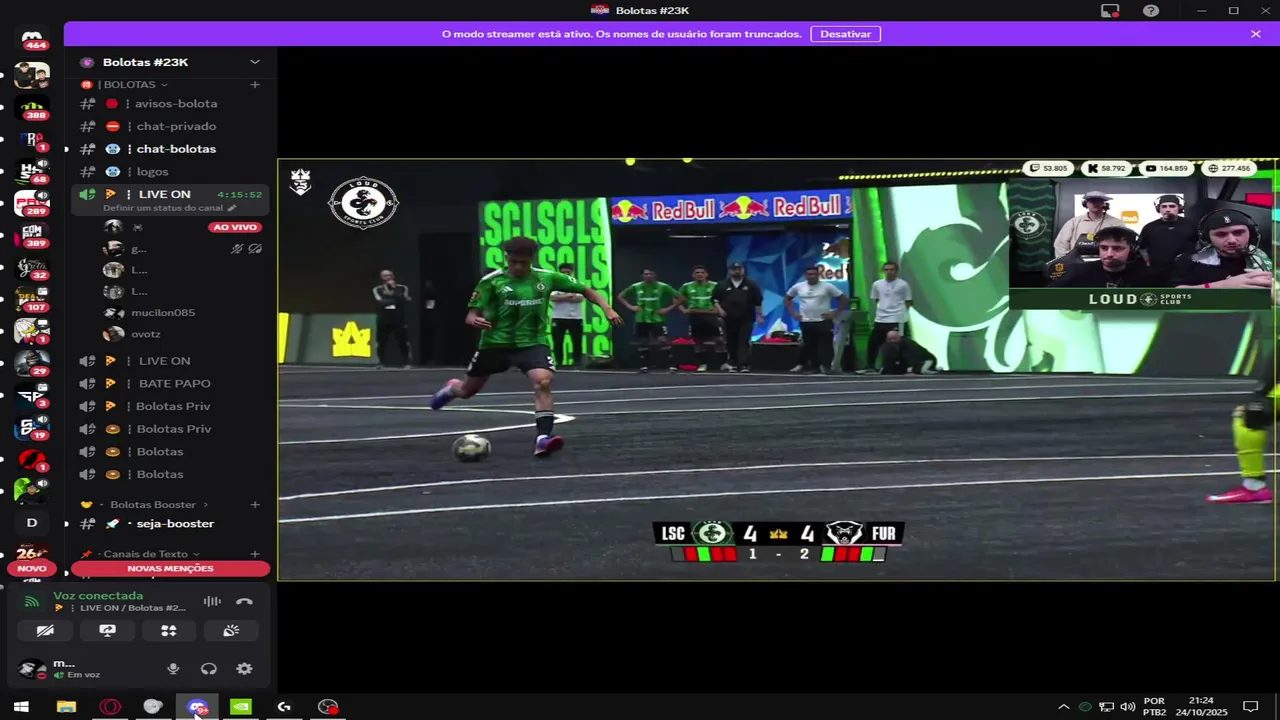Open File Explorer from the taskbar
1280x720 pixels.
coord(66,707)
